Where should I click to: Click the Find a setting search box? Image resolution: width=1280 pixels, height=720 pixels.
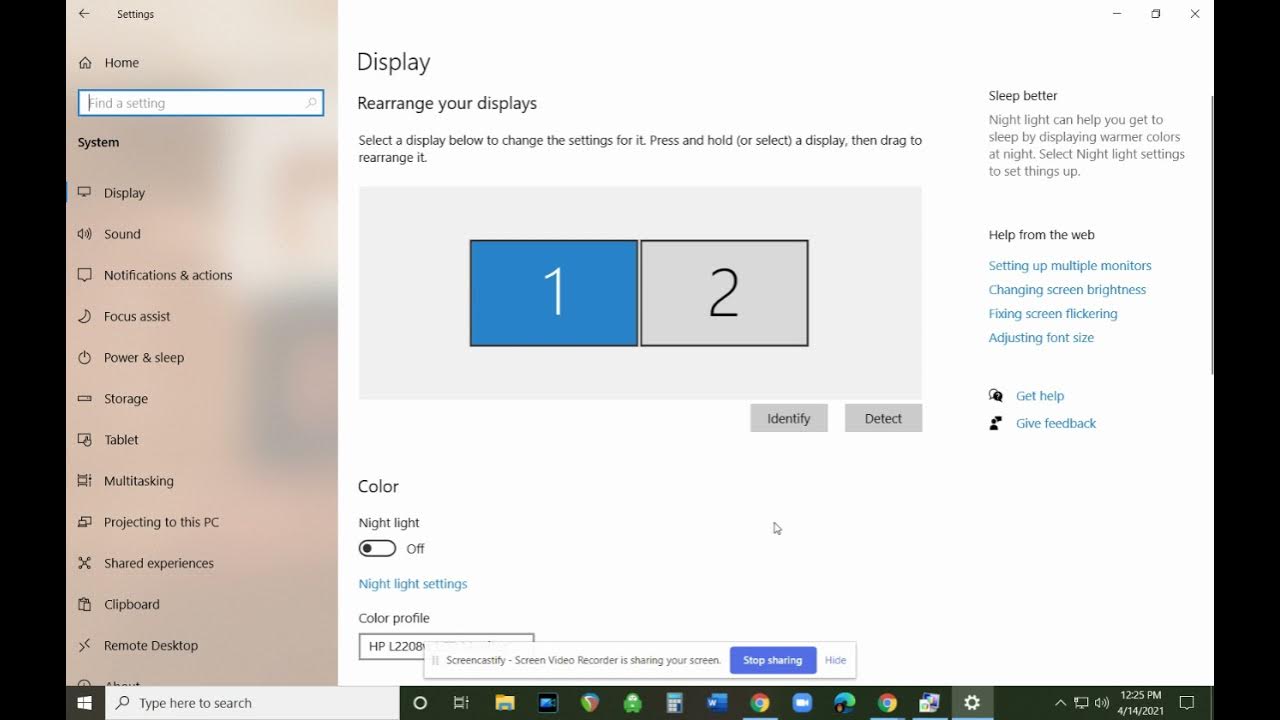(x=201, y=102)
